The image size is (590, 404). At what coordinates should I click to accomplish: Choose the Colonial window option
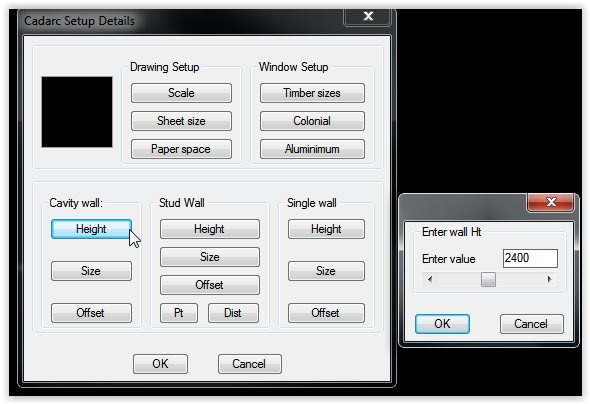point(312,121)
